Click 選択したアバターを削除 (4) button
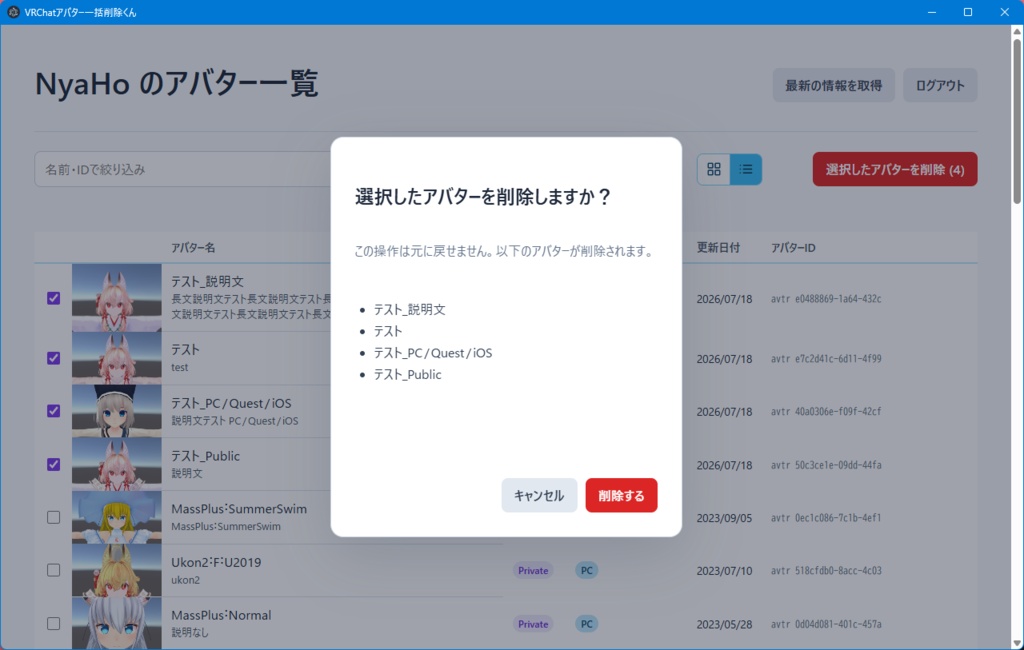This screenshot has width=1024, height=650. point(895,169)
